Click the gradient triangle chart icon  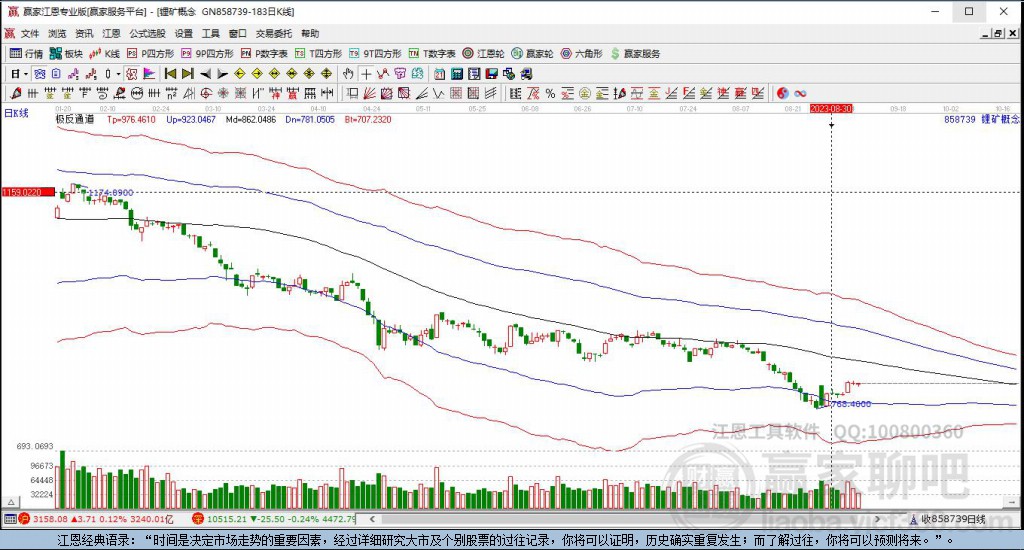click(149, 74)
